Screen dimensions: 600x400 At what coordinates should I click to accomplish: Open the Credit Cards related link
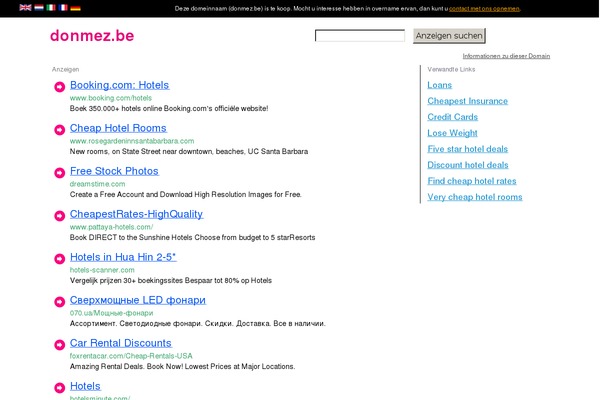click(453, 117)
